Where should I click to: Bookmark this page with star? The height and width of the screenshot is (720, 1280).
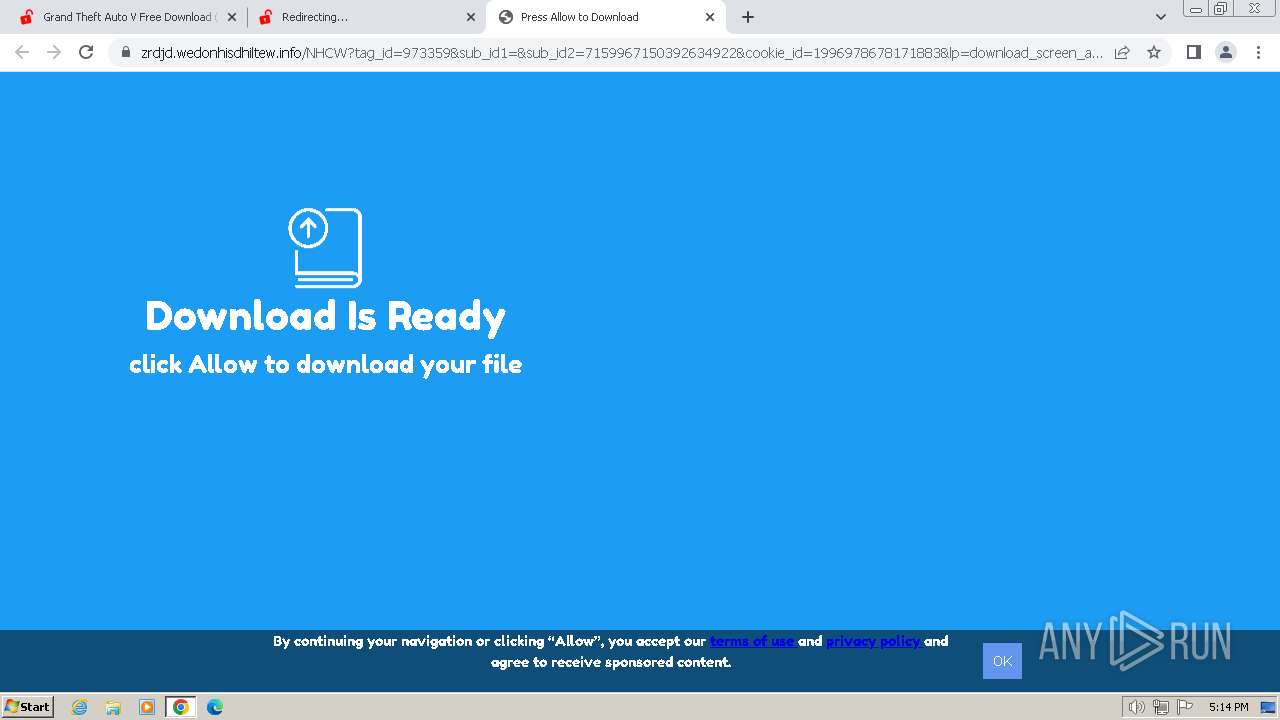1154,52
